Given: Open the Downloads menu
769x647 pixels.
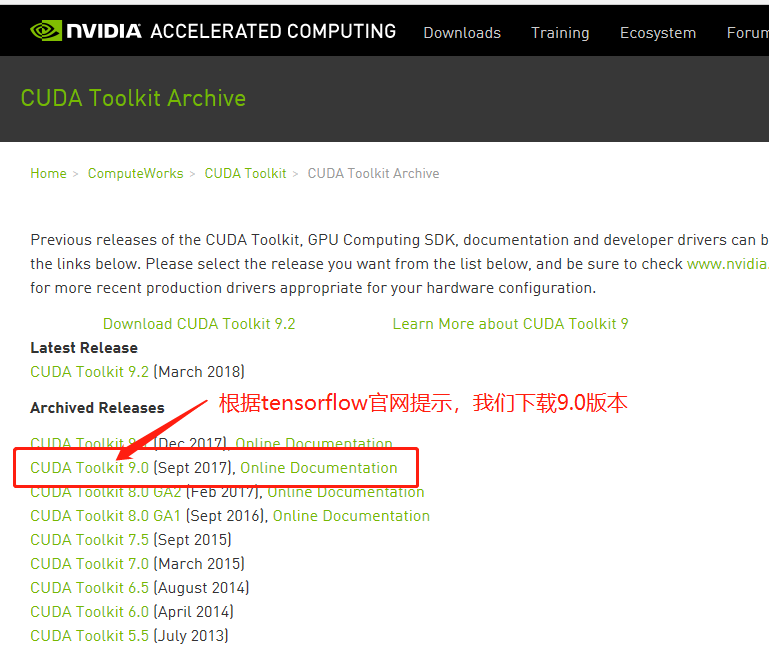Looking at the screenshot, I should [x=462, y=33].
